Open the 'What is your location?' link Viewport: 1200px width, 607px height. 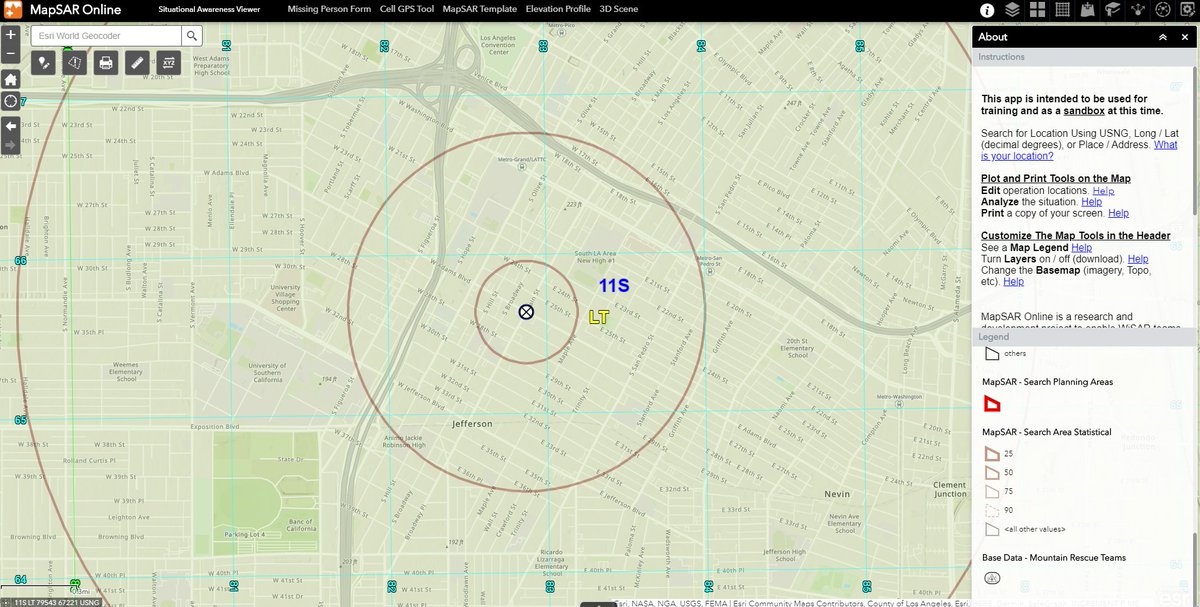tap(1079, 151)
